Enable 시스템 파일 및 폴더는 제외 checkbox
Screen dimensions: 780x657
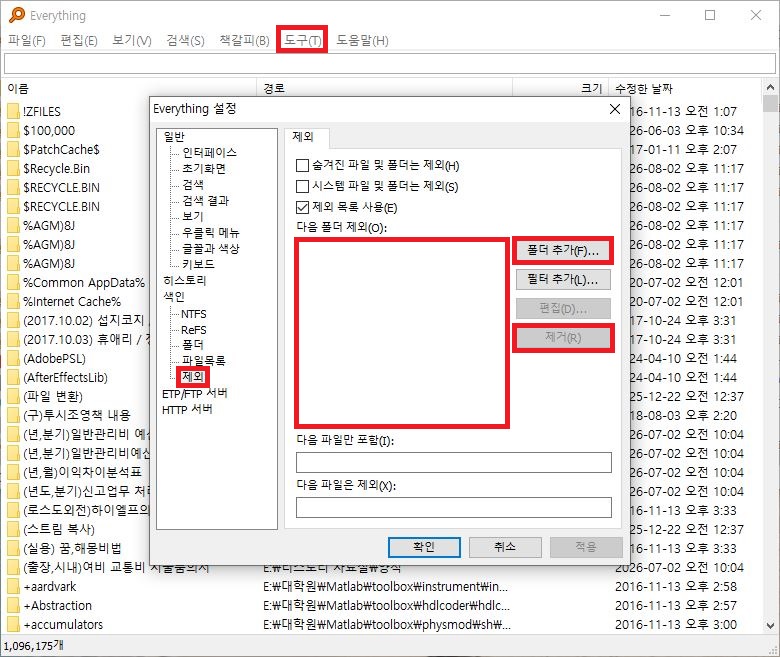[x=302, y=186]
